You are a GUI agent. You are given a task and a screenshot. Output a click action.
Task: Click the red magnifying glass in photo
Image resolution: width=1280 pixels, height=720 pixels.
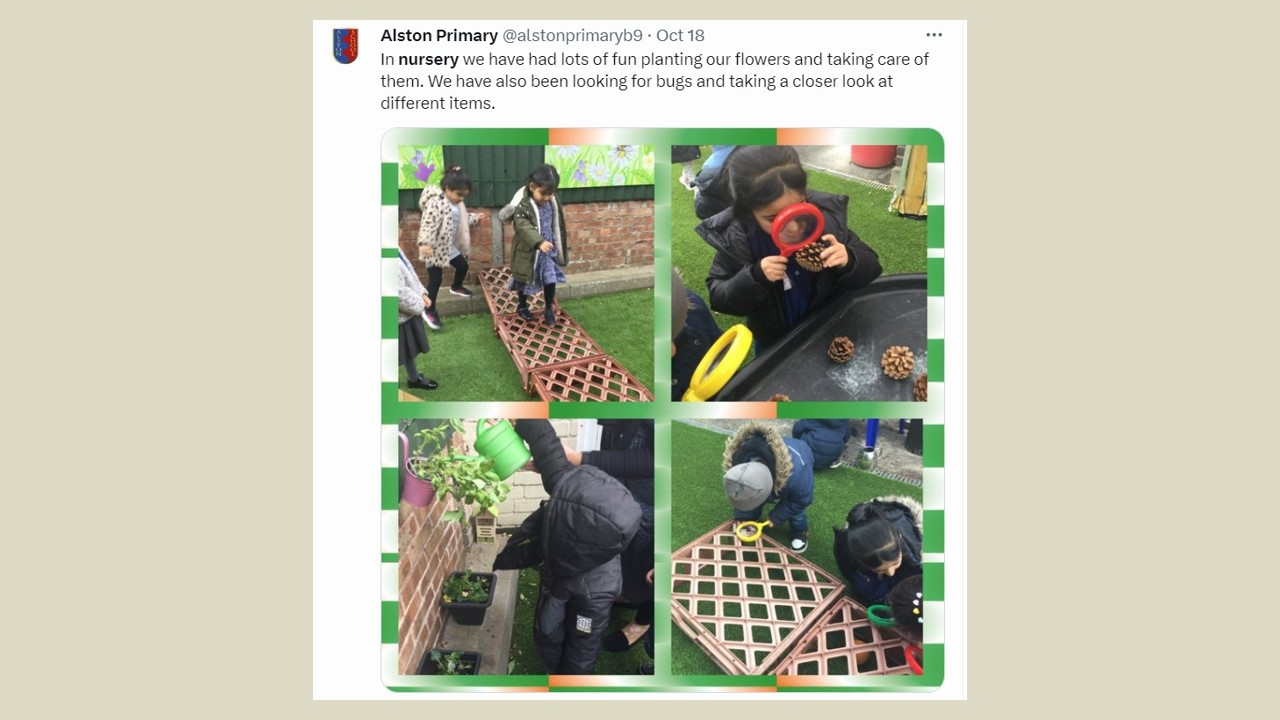[797, 228]
